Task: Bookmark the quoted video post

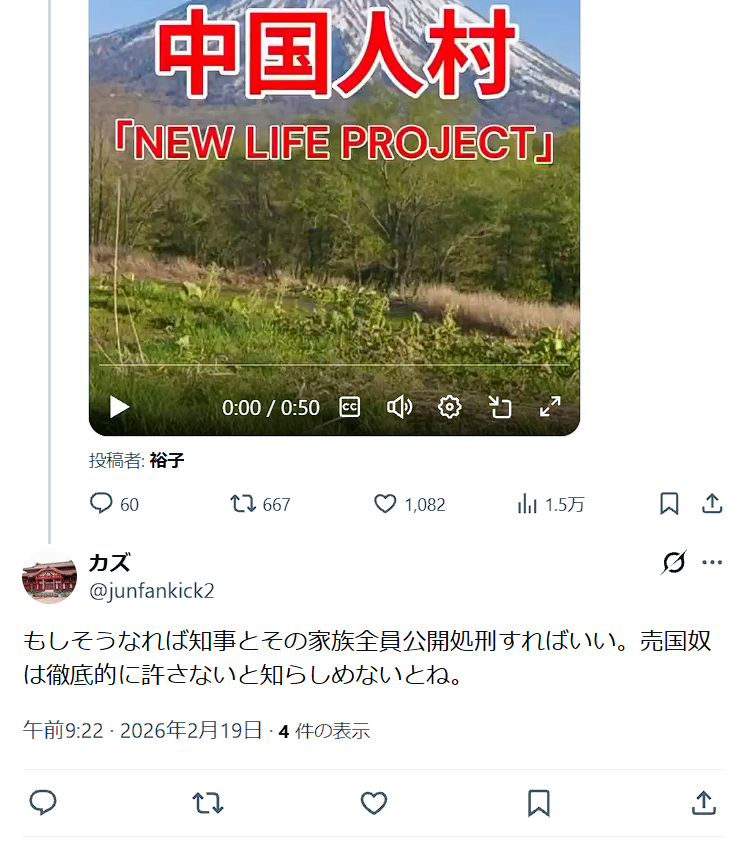Action: (669, 504)
